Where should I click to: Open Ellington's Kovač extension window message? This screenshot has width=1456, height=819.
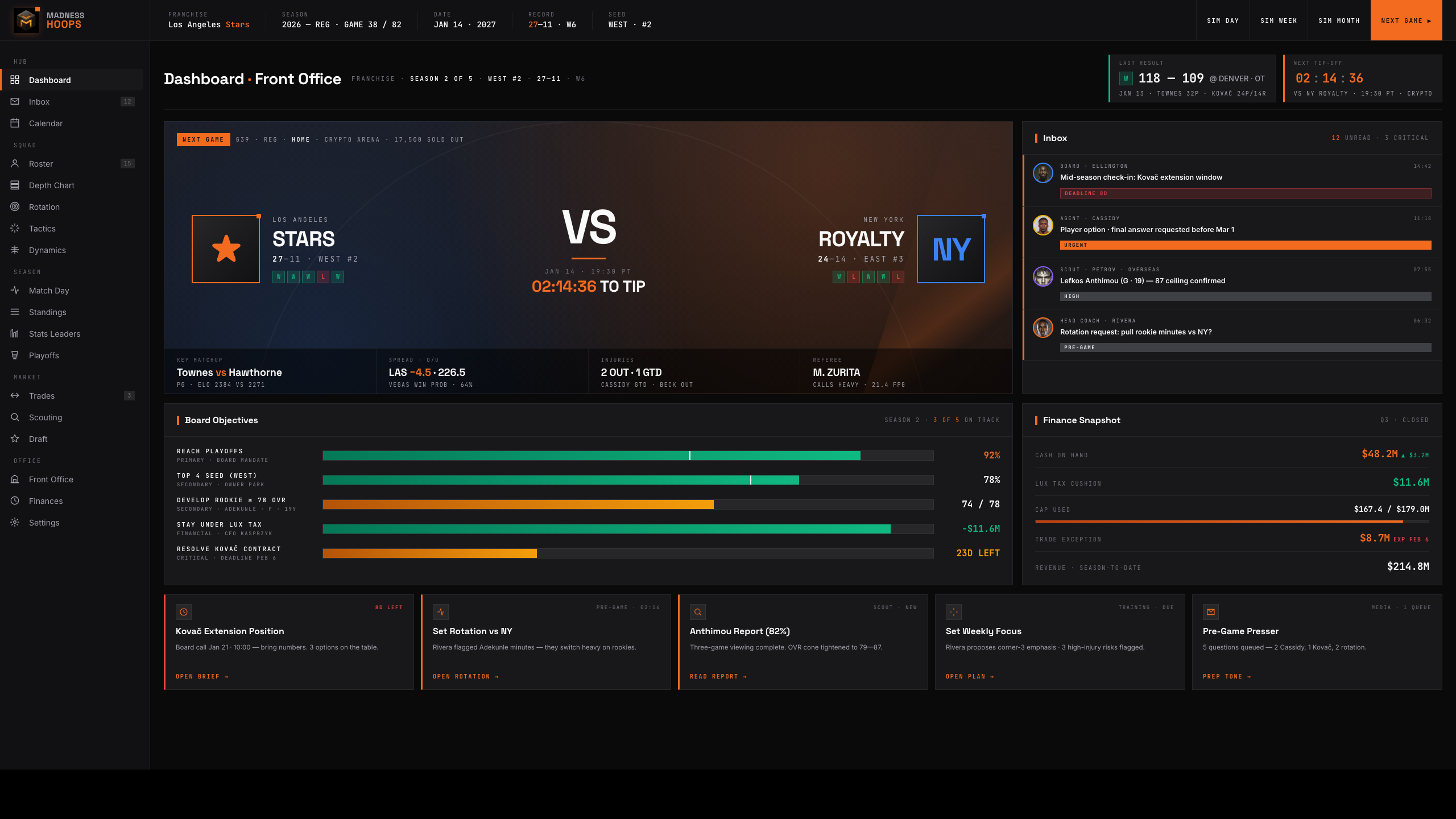pyautogui.click(x=1232, y=180)
